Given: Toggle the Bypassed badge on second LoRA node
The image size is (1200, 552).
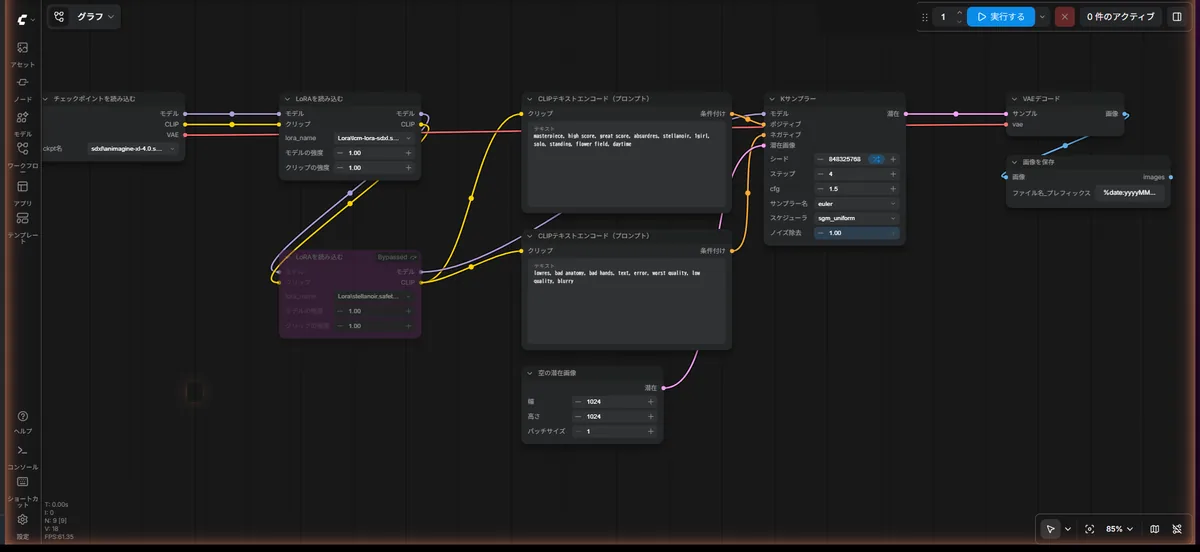Looking at the screenshot, I should (397, 257).
